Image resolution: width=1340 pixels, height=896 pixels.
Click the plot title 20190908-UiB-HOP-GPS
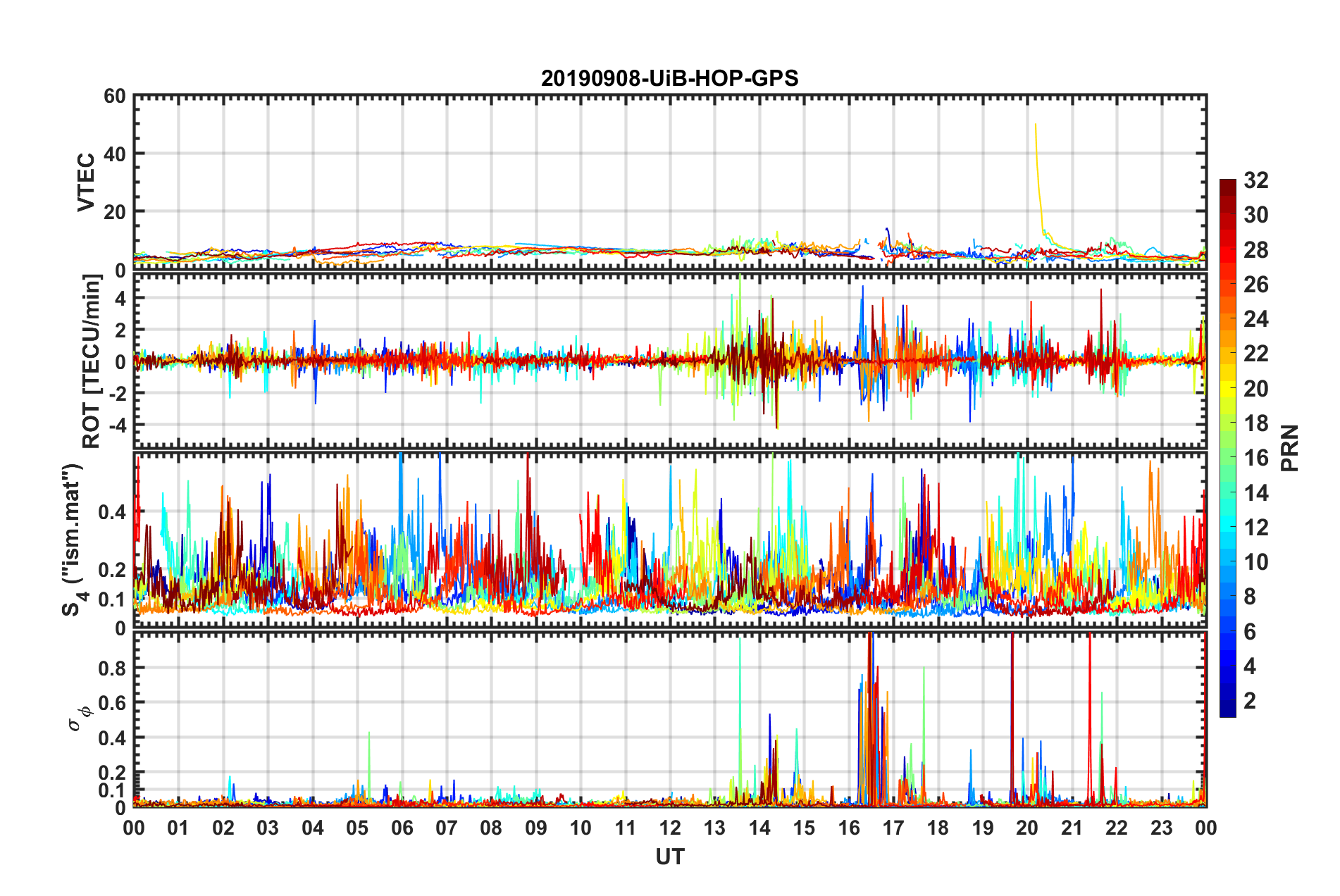tap(669, 78)
